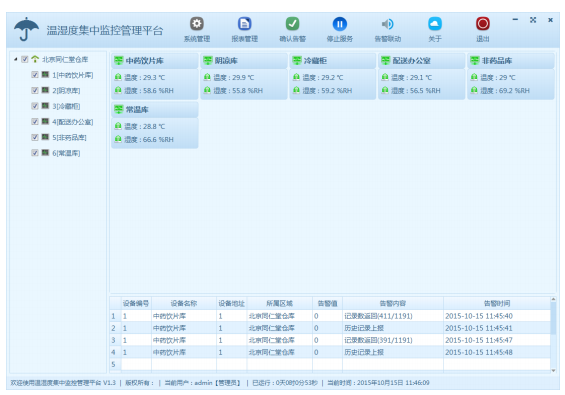Uncheck the 3[冷藏柜] checkbox
Image resolution: width=565 pixels, height=395 pixels.
coord(35,106)
